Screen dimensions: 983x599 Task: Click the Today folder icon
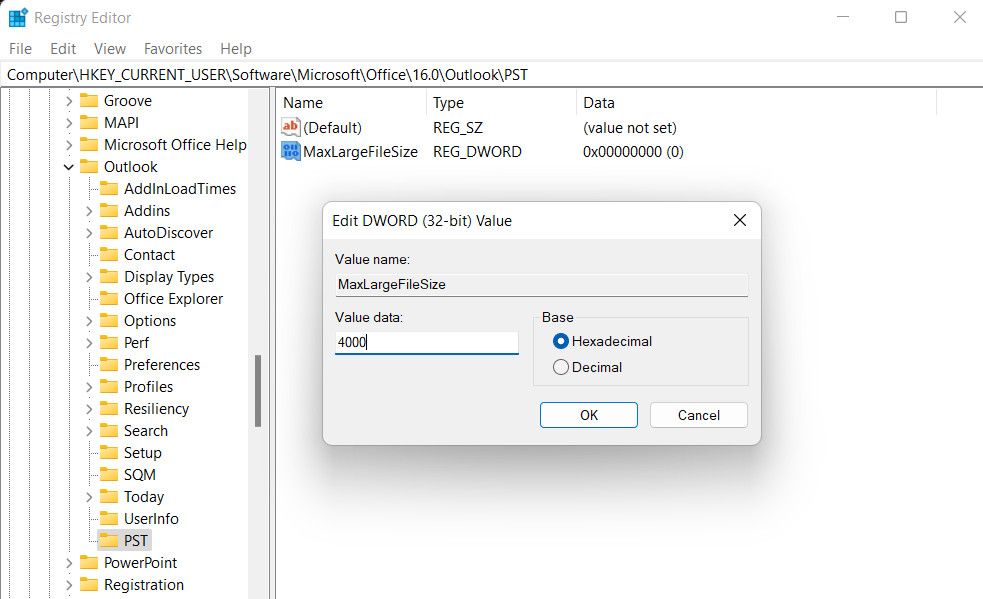[x=109, y=496]
